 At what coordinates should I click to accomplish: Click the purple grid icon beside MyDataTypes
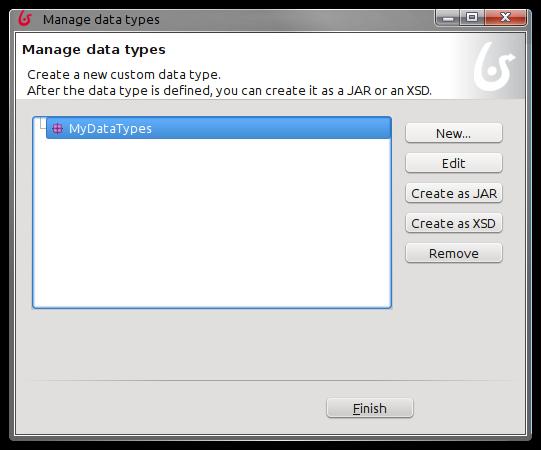coord(57,129)
